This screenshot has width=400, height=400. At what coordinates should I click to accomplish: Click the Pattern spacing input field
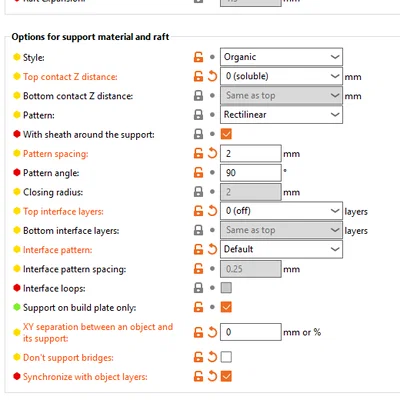click(251, 153)
